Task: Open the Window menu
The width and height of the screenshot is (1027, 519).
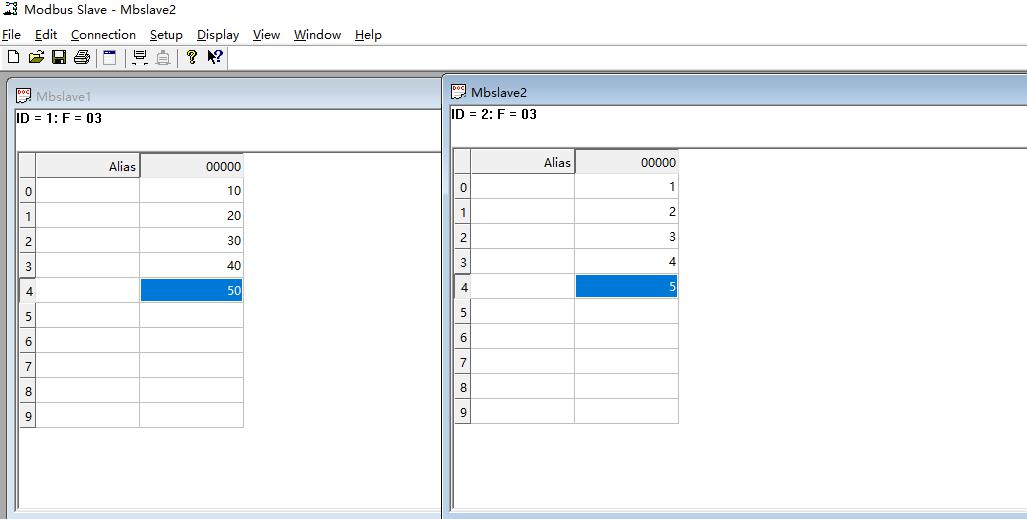Action: [317, 35]
